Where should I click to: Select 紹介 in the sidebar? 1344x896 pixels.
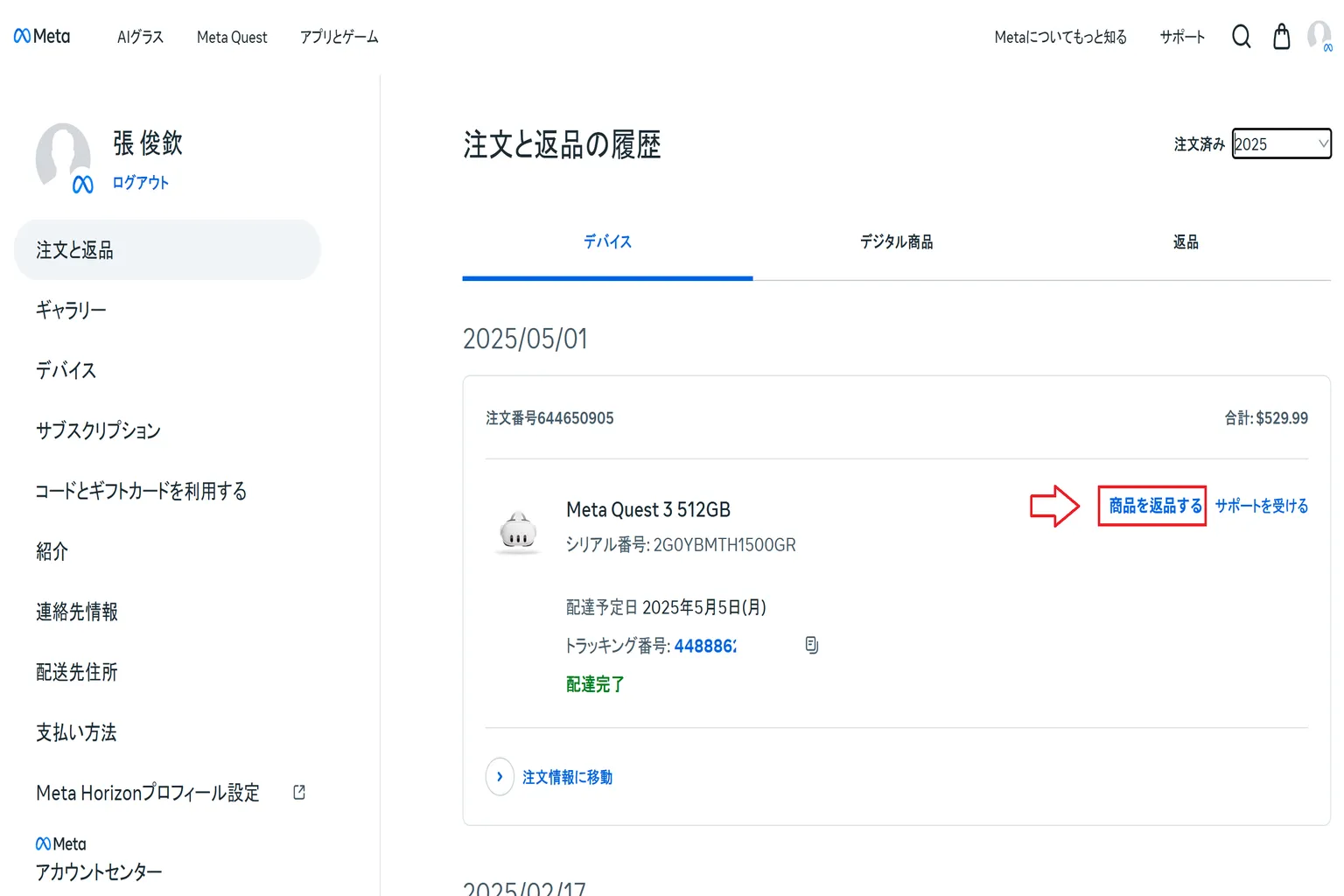pos(52,551)
